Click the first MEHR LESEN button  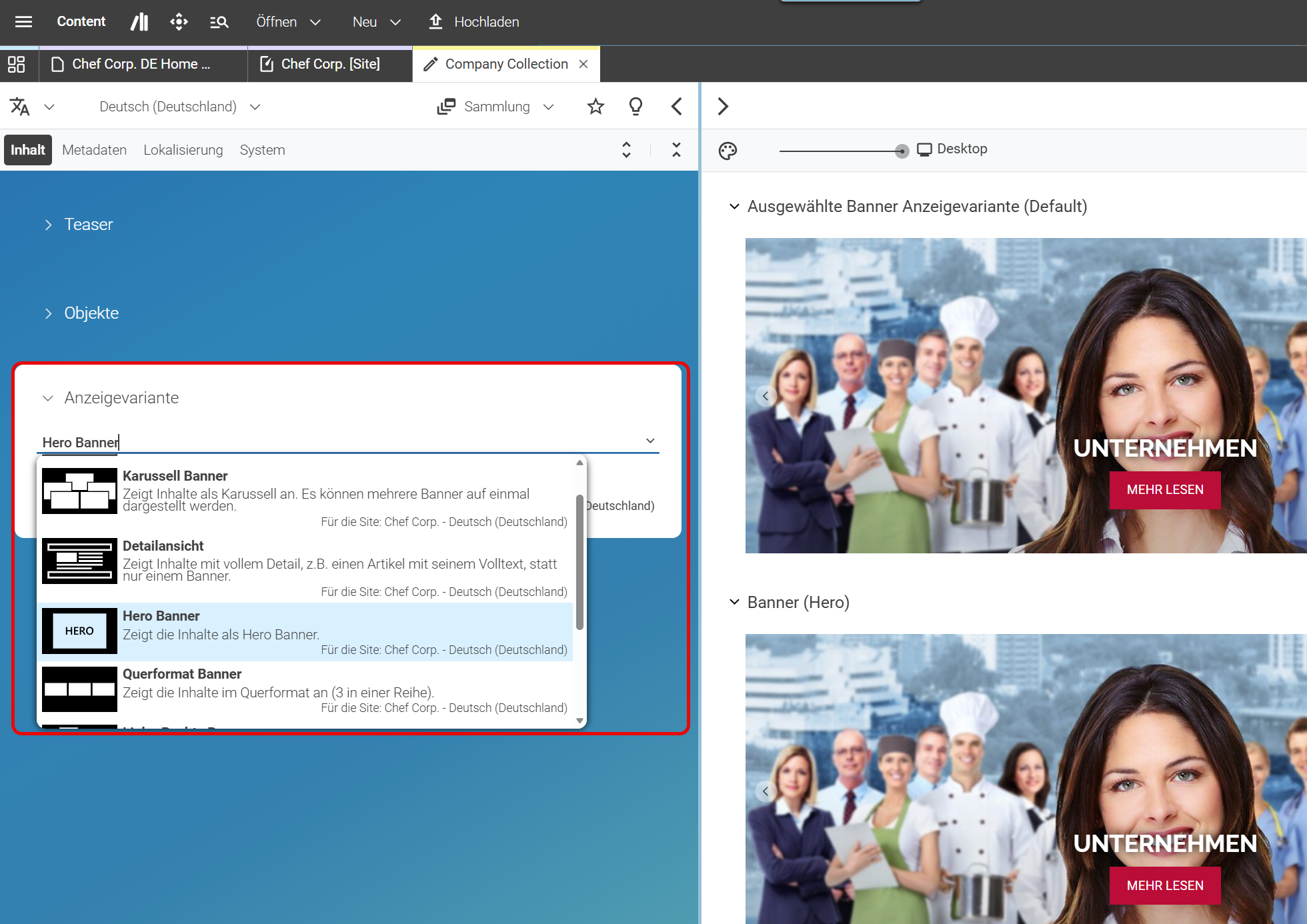tap(1165, 490)
